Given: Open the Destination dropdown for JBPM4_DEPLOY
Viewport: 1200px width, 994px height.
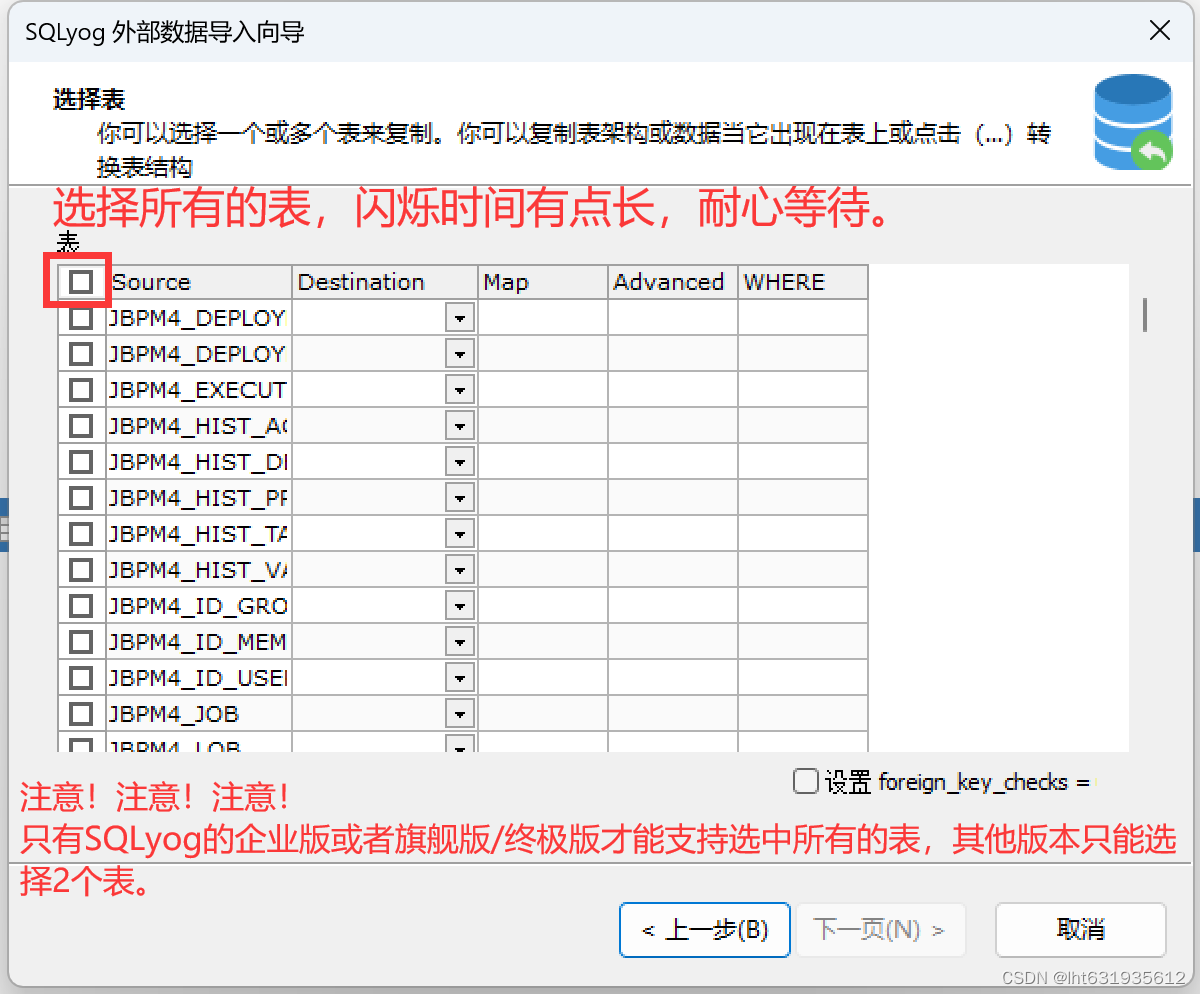Looking at the screenshot, I should (459, 317).
